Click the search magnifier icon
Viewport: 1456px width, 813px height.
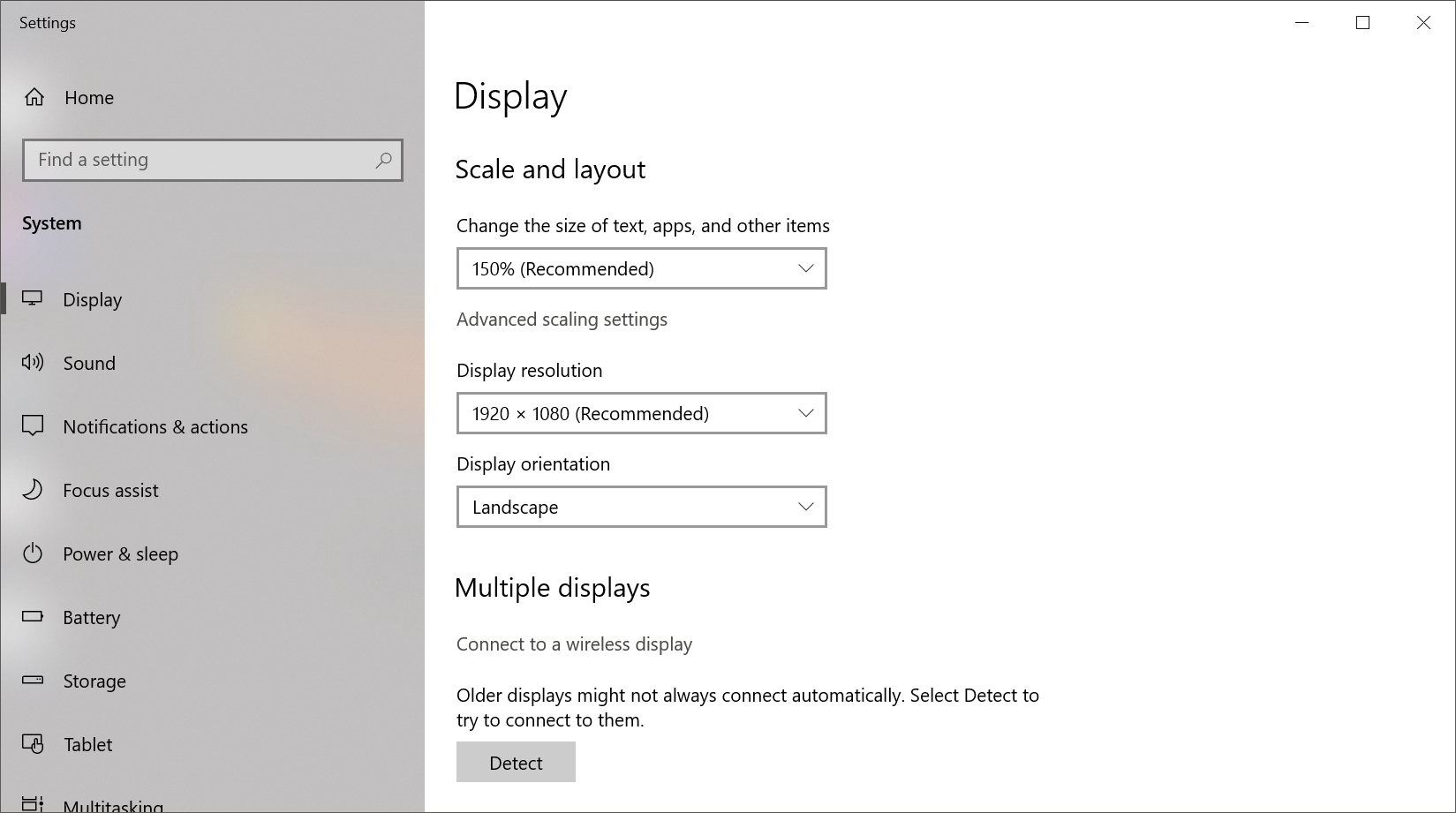[x=383, y=160]
